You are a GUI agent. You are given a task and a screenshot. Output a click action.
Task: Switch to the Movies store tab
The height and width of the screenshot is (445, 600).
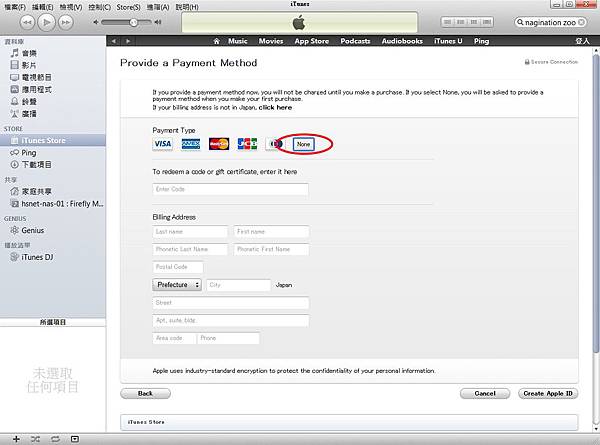[x=271, y=41]
